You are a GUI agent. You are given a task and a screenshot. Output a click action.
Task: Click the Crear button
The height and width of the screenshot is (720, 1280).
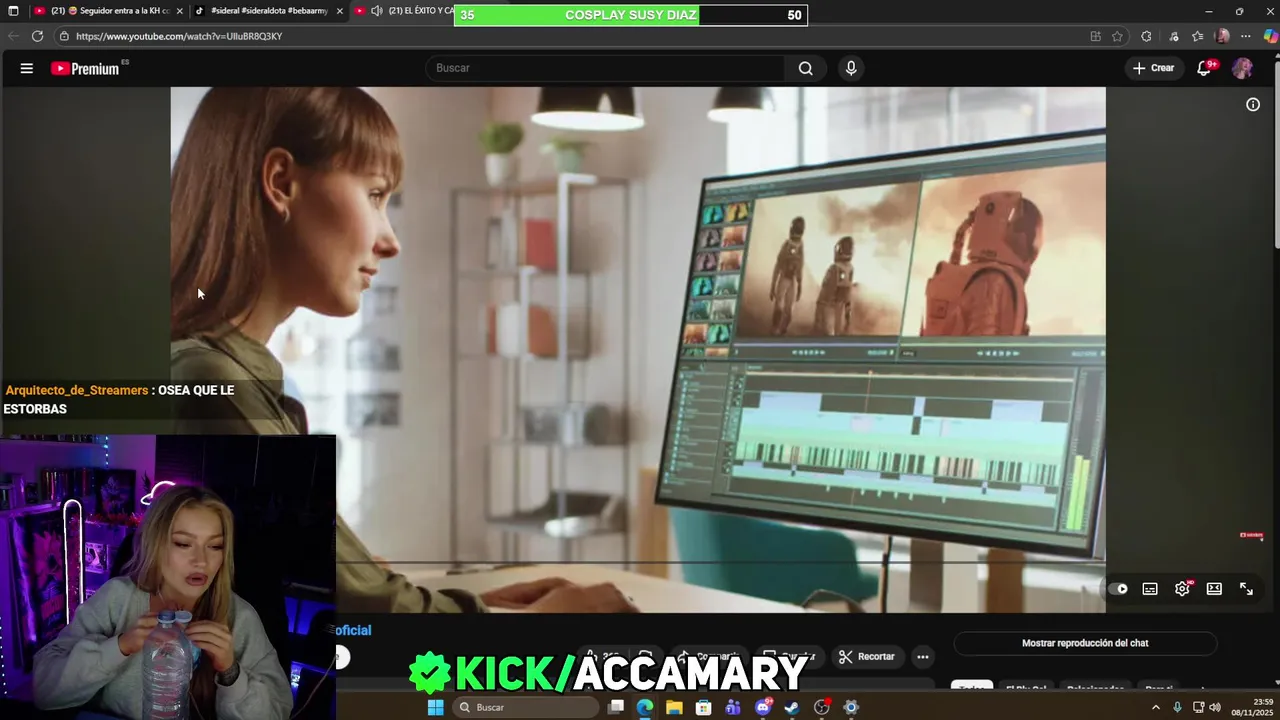coord(1153,68)
